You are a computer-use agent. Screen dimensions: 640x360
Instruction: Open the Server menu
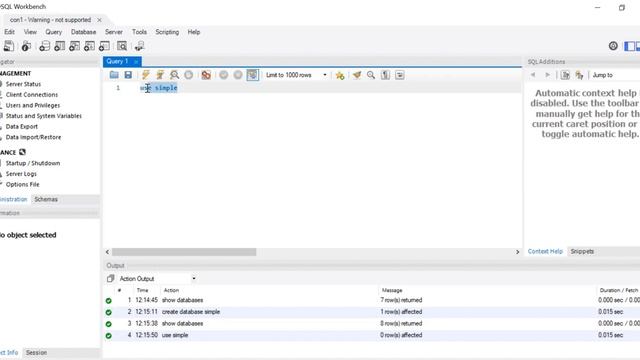(113, 32)
